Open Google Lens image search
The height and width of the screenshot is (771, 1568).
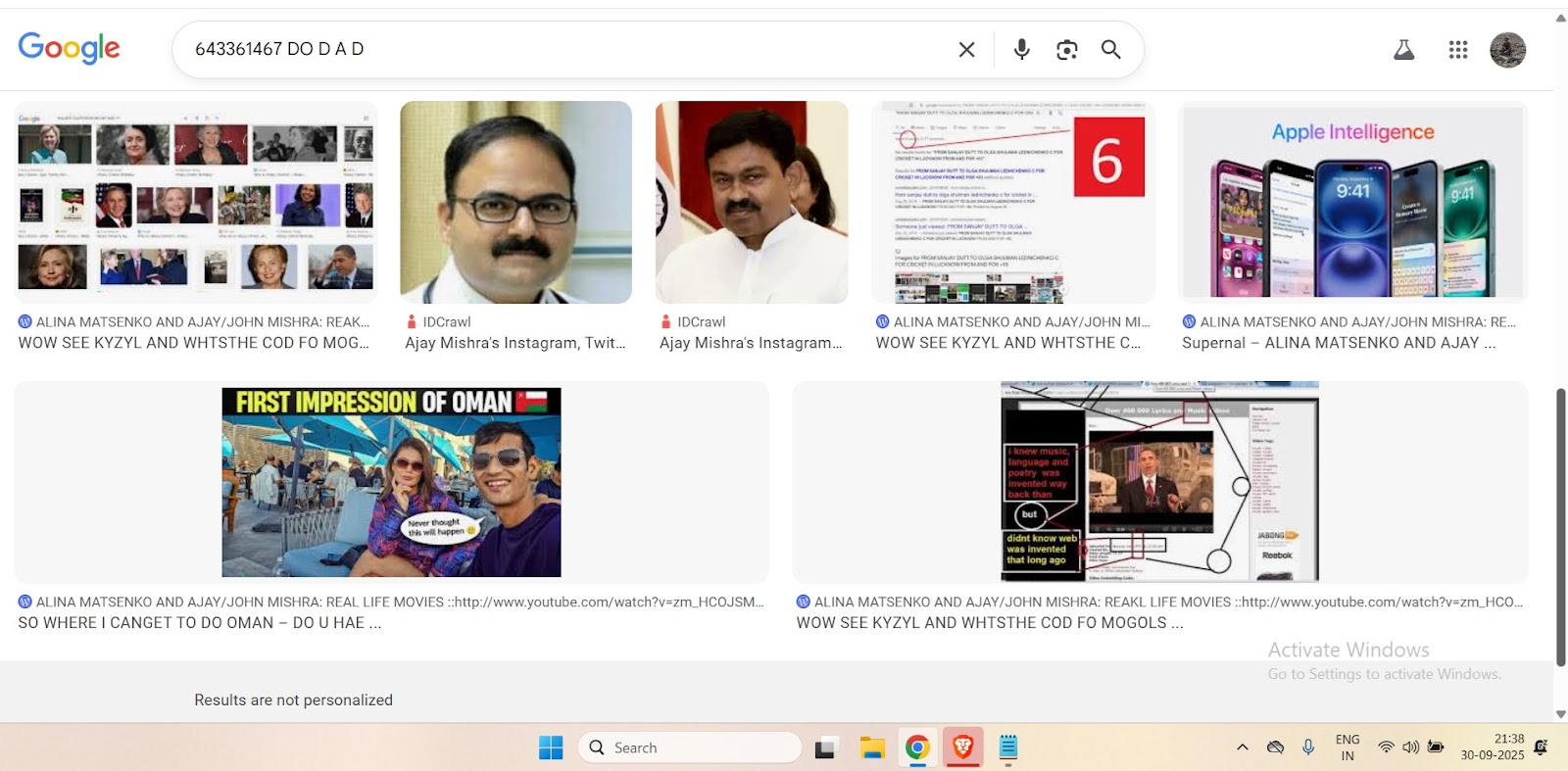(1066, 50)
